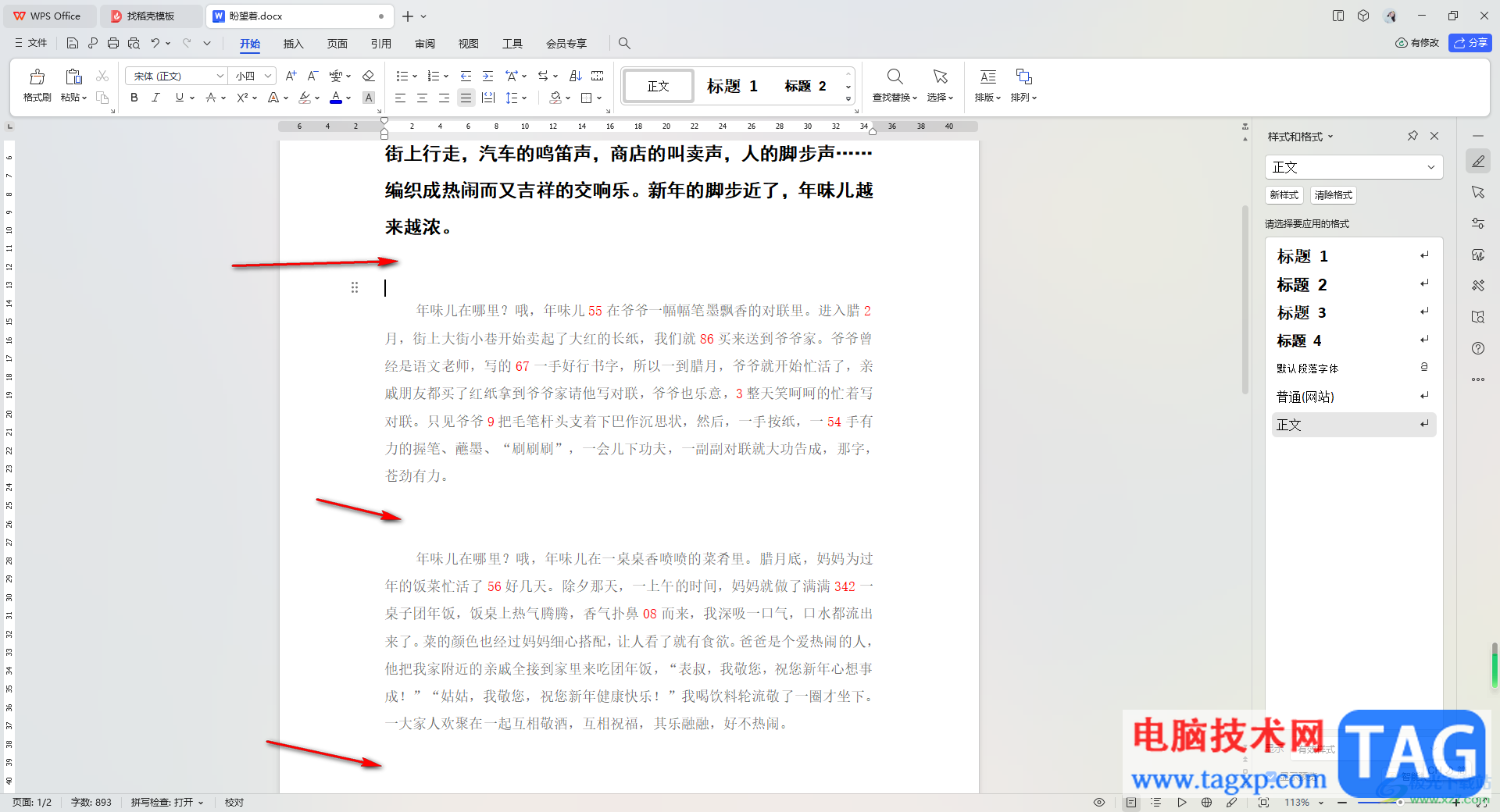Image resolution: width=1500 pixels, height=812 pixels.
Task: Switch to page view in status bar
Action: [1130, 803]
